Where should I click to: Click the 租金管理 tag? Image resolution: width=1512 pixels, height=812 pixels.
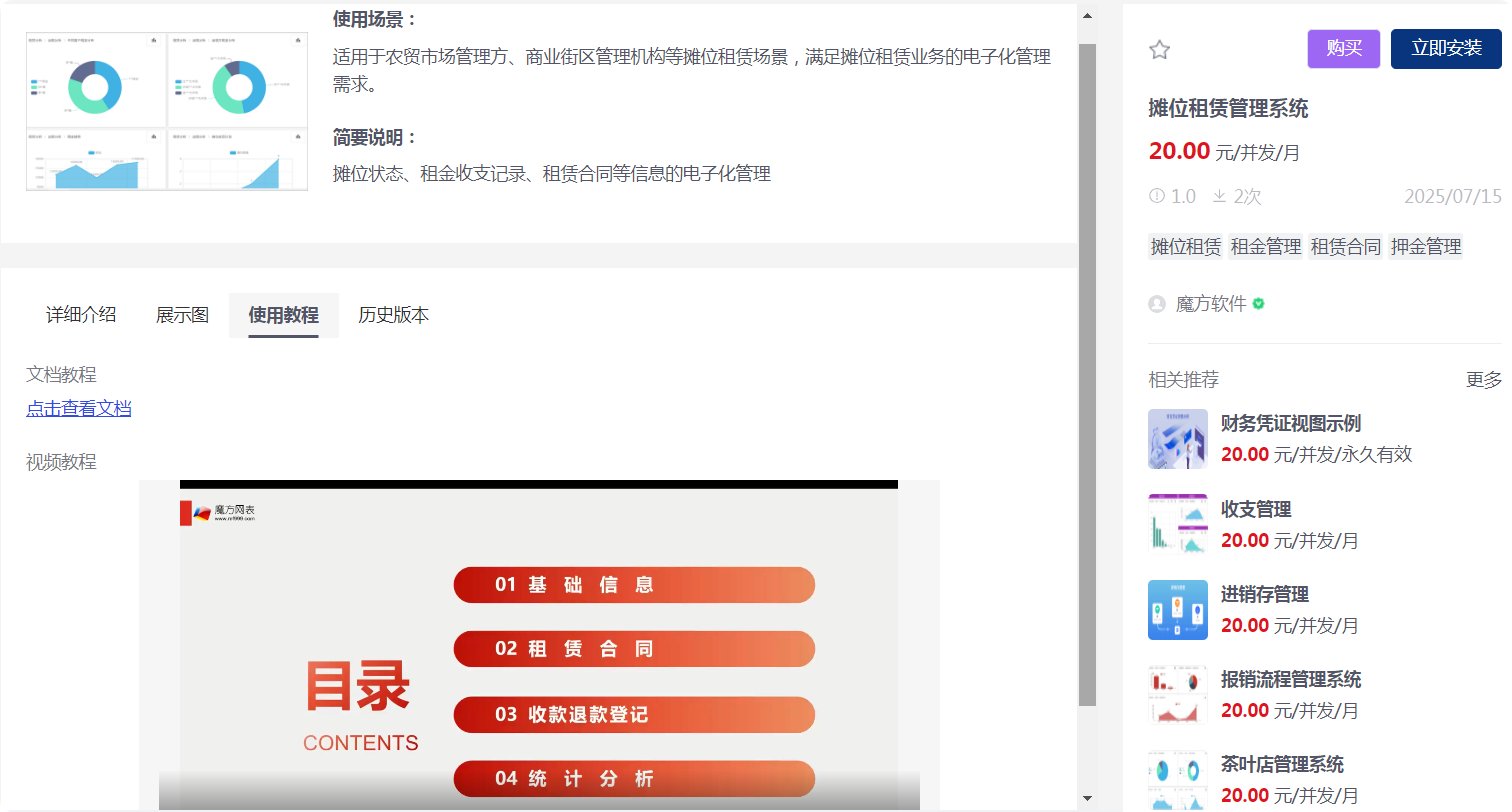(x=1265, y=246)
